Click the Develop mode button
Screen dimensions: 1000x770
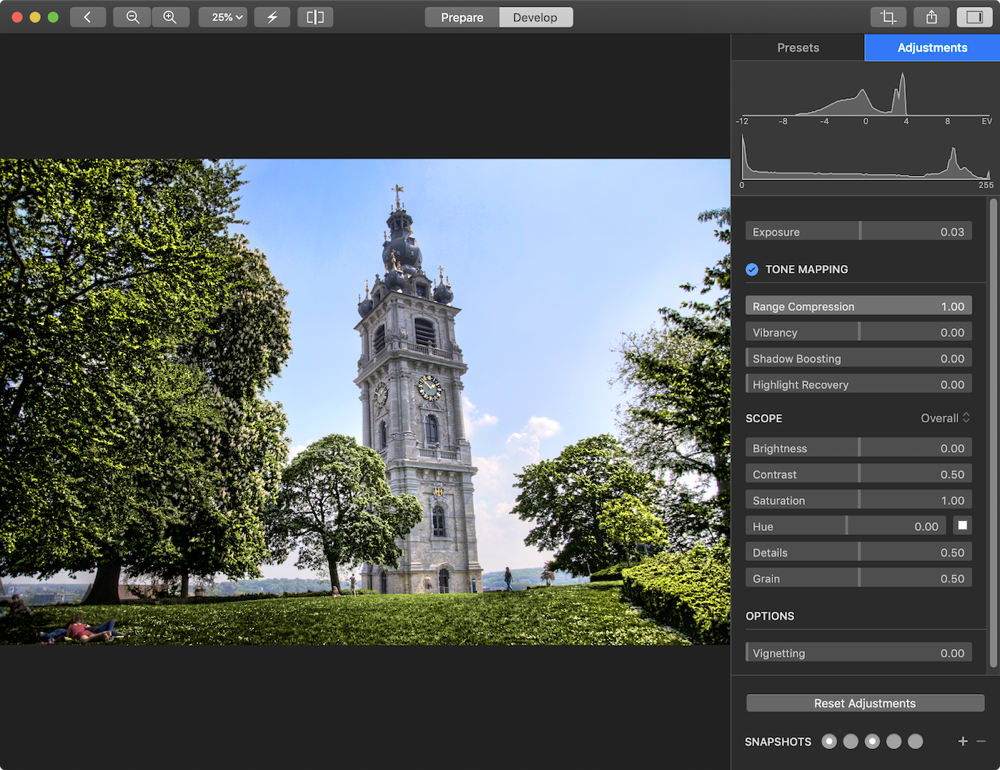[535, 17]
